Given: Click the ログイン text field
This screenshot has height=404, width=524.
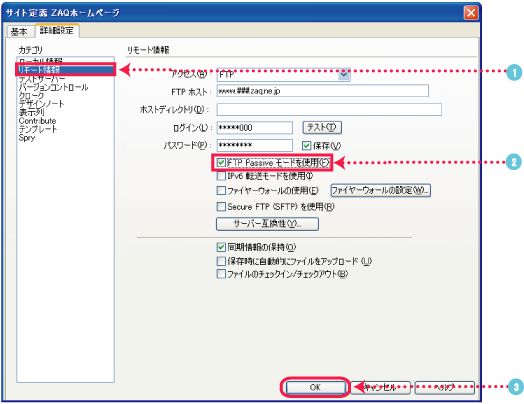Looking at the screenshot, I should coord(255,128).
